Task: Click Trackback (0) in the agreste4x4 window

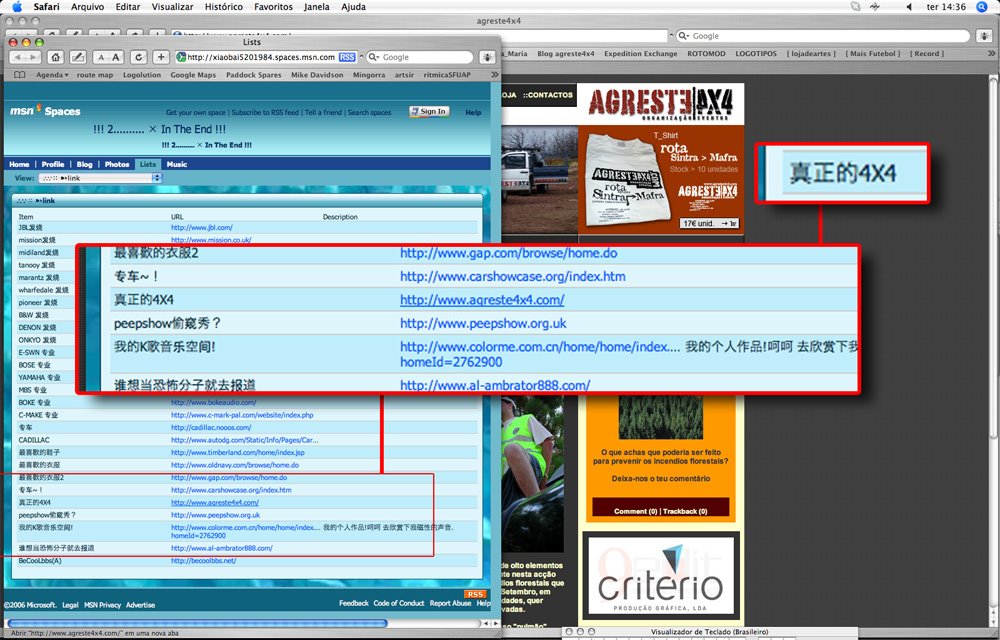Action: 685,511
